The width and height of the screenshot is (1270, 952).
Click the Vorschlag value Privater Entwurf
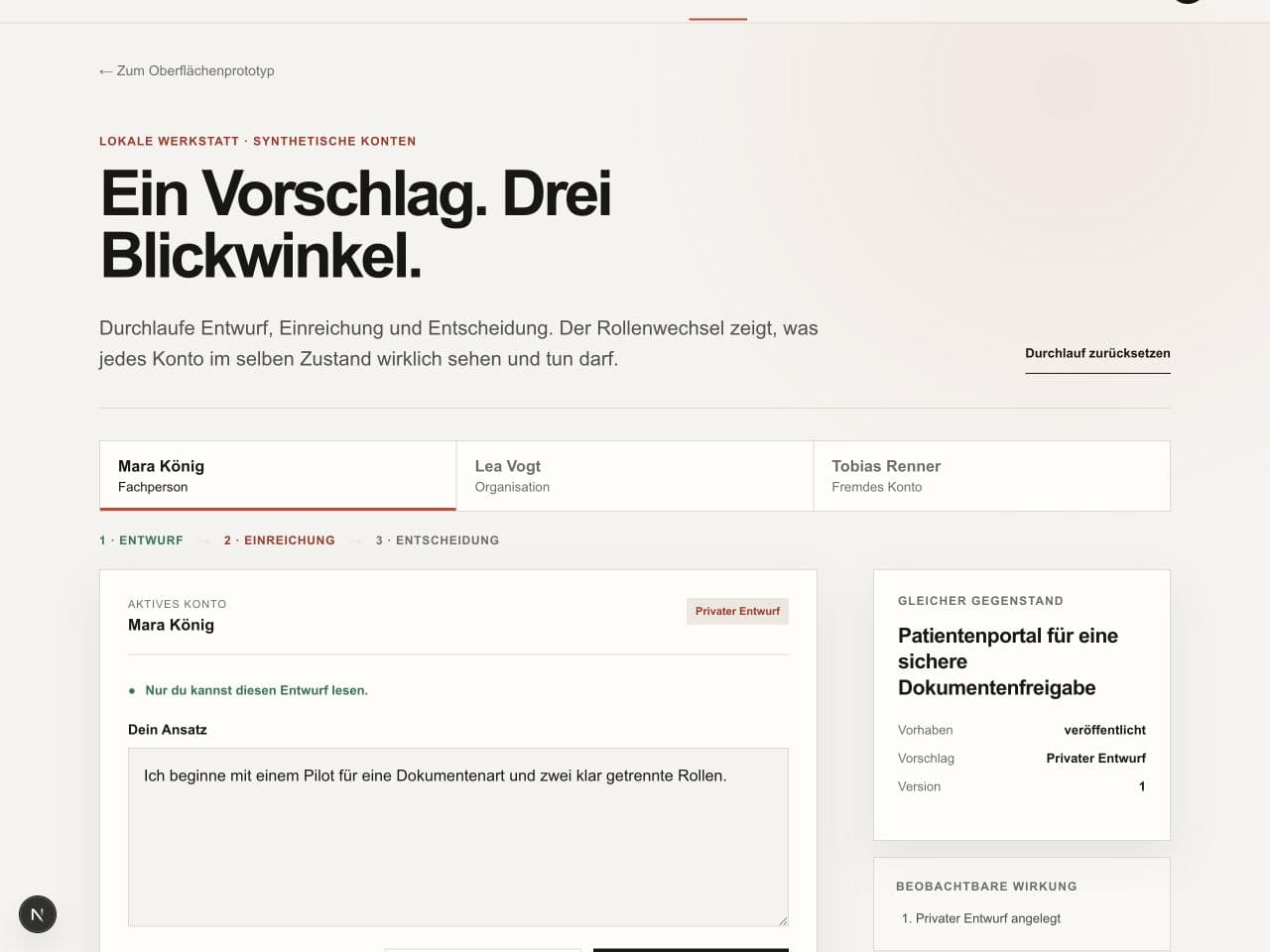(1095, 758)
